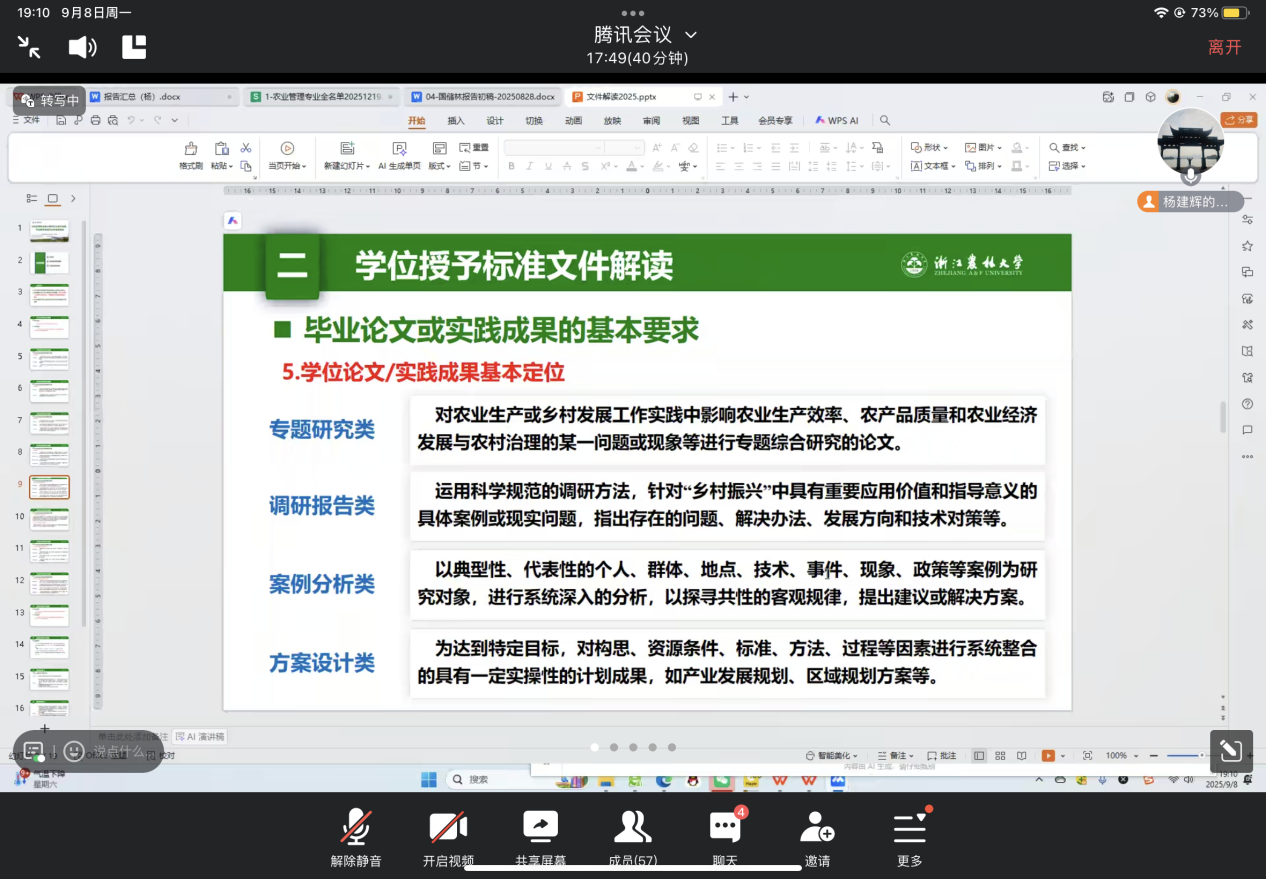This screenshot has height=879, width=1266.
Task: Switch the meeting layout view icon
Action: point(134,47)
